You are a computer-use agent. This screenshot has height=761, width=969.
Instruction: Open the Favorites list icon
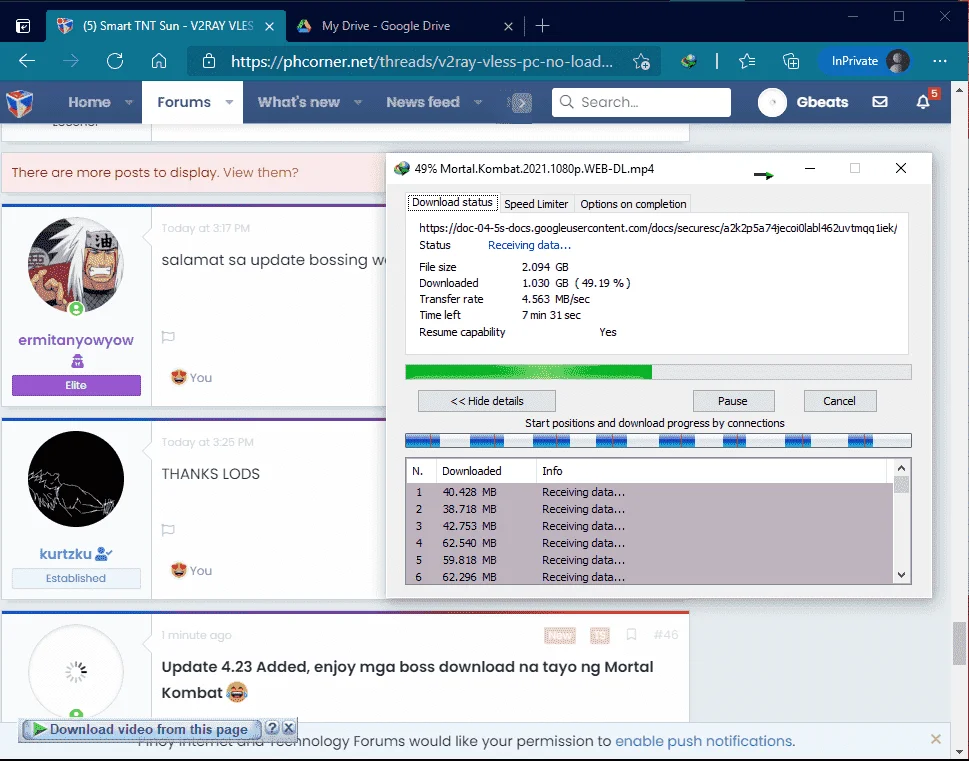[x=747, y=61]
